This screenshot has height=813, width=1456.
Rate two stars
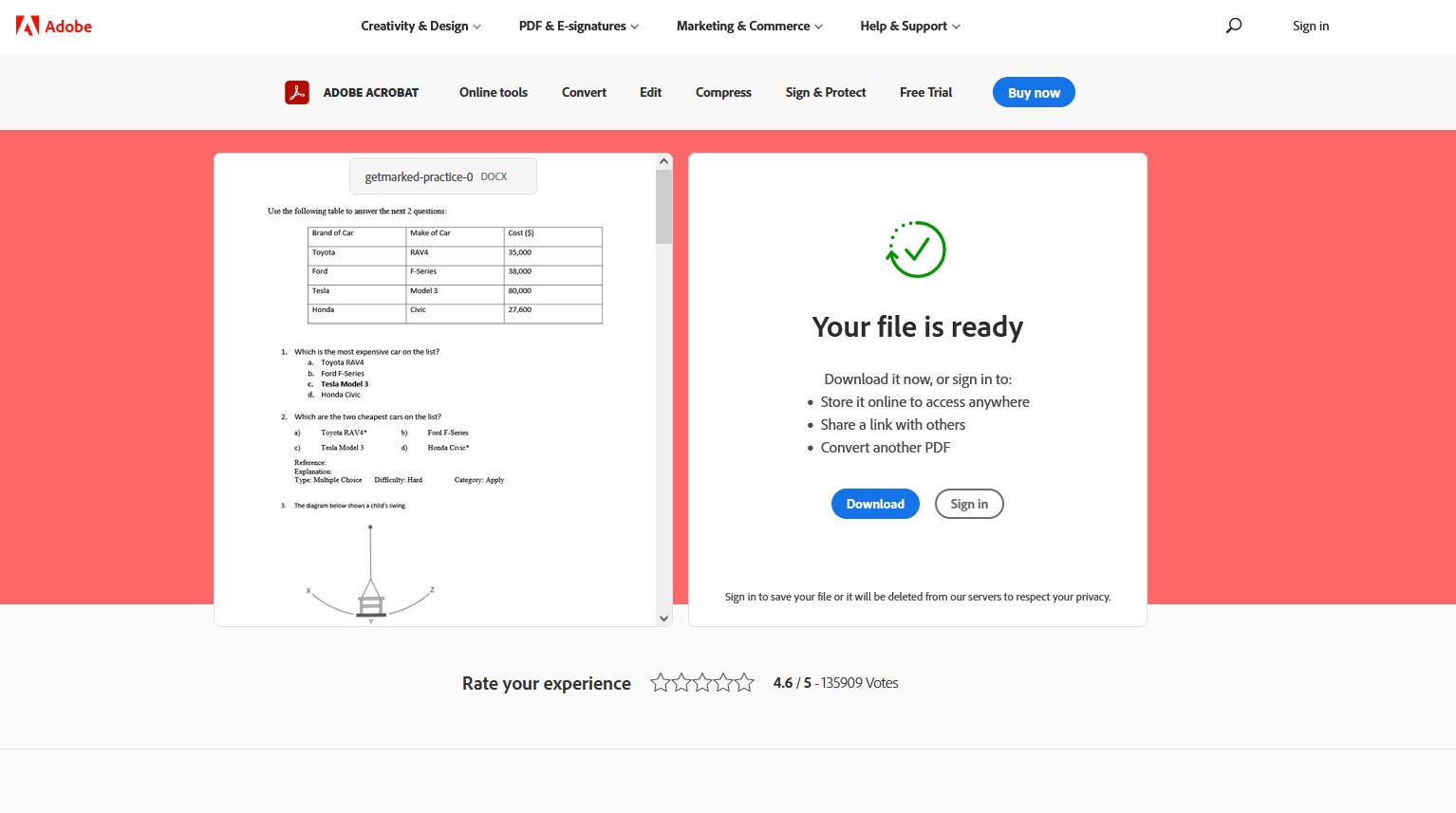pos(681,682)
